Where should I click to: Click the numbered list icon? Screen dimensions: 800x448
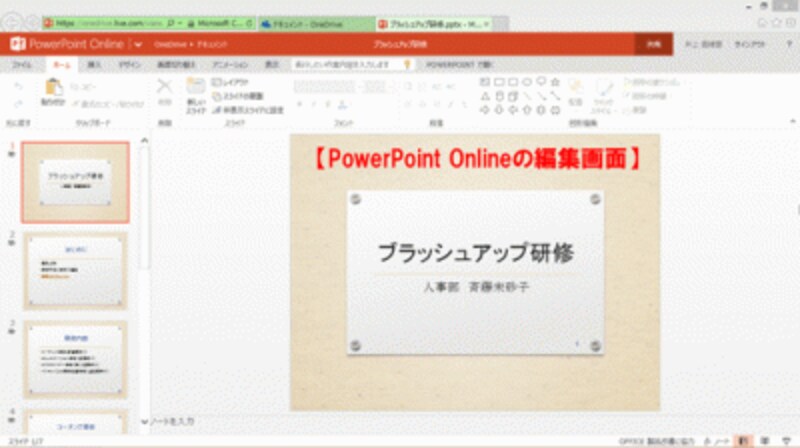[x=422, y=87]
